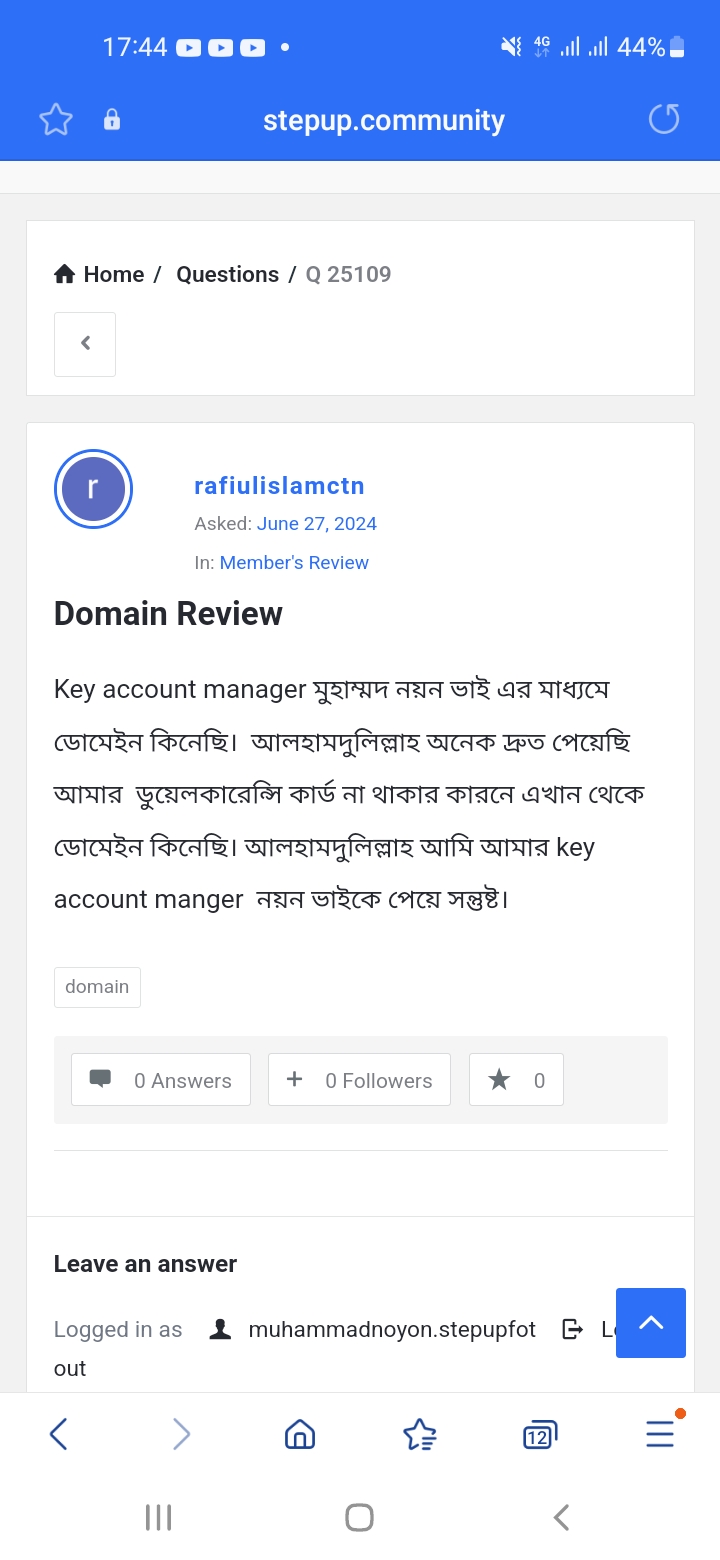Tap the browser home icon
720x1560 pixels.
pyautogui.click(x=300, y=1435)
